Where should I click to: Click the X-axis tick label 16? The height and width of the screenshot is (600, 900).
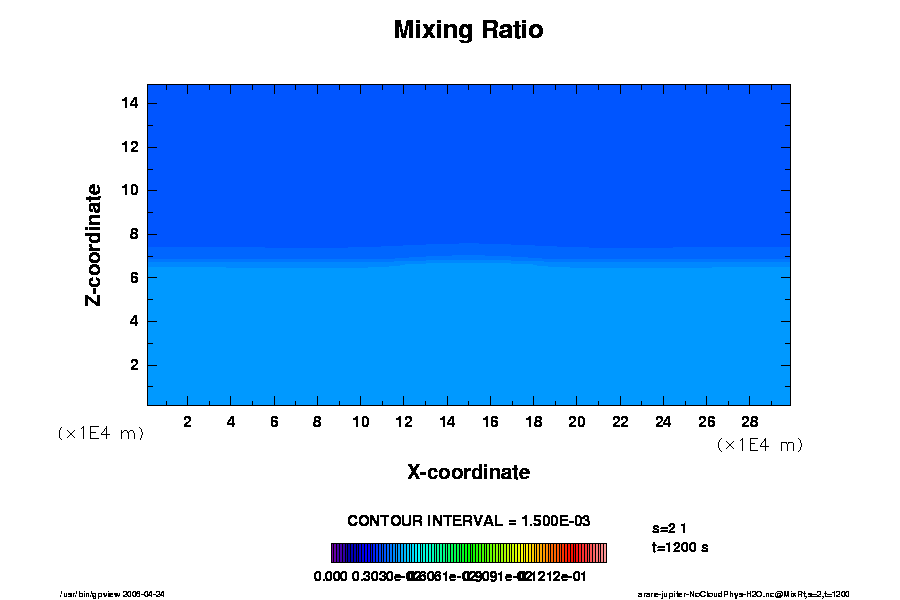pyautogui.click(x=490, y=422)
